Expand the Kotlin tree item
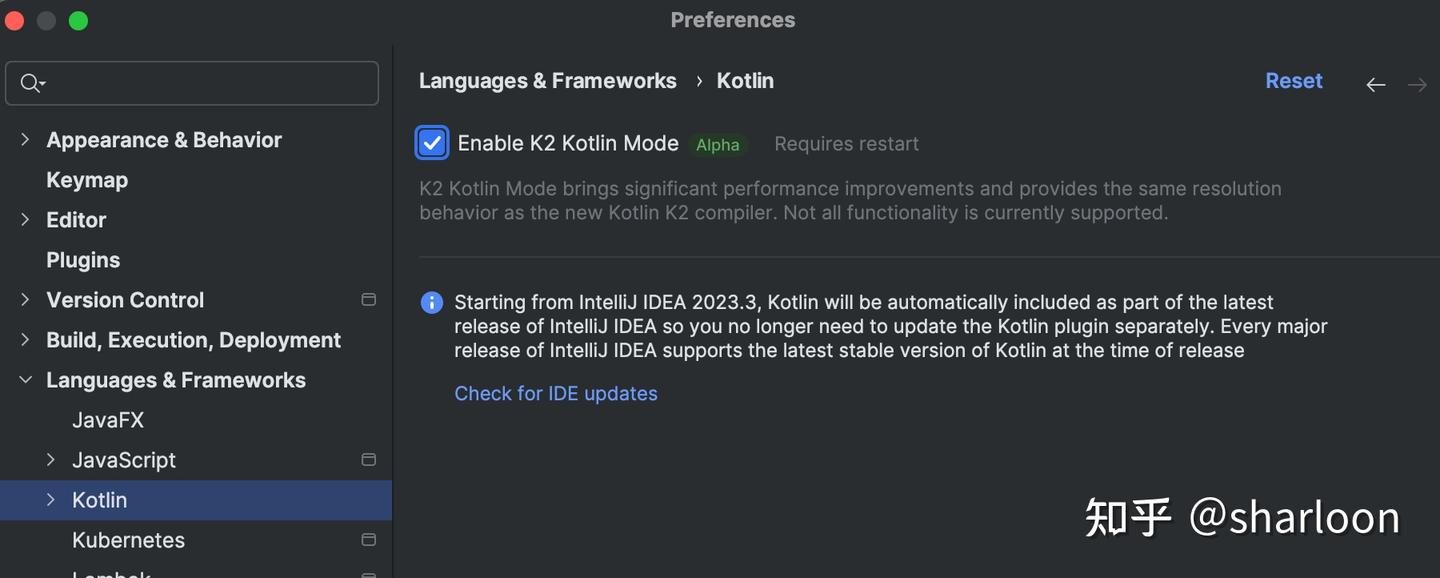 tap(51, 500)
